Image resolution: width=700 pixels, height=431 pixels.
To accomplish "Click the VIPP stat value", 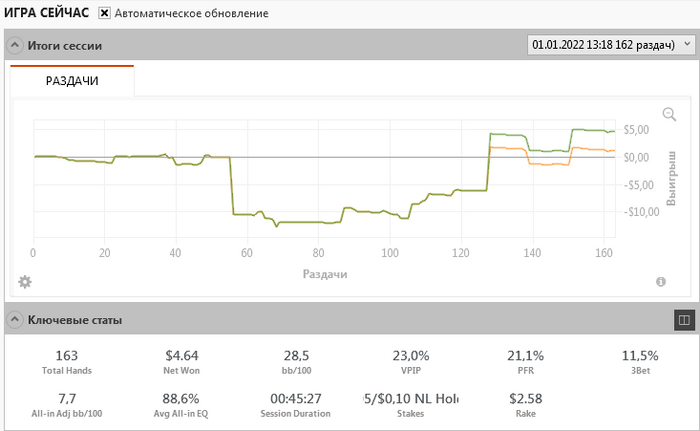I will pyautogui.click(x=411, y=355).
